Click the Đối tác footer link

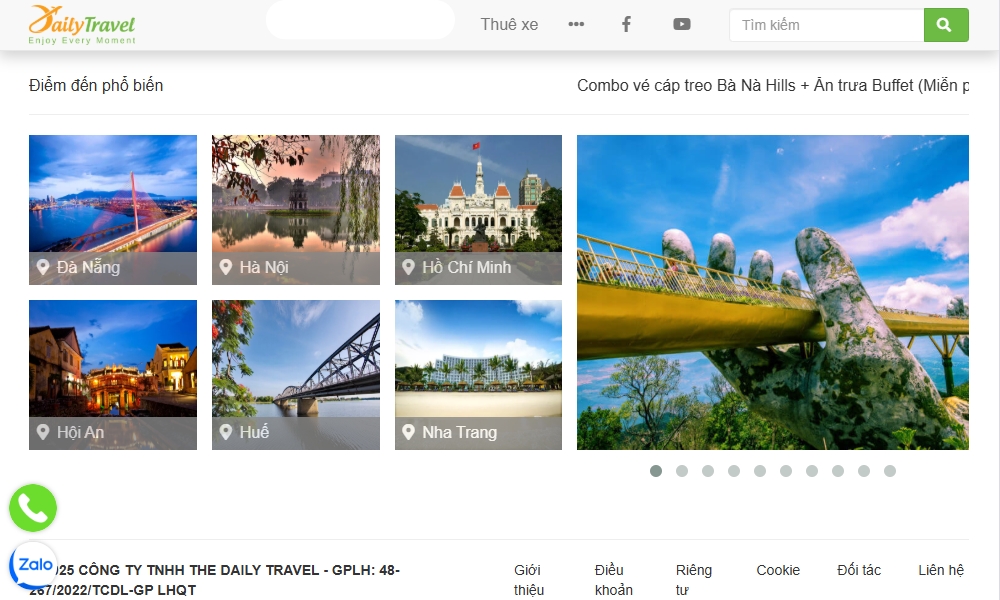tap(858, 570)
